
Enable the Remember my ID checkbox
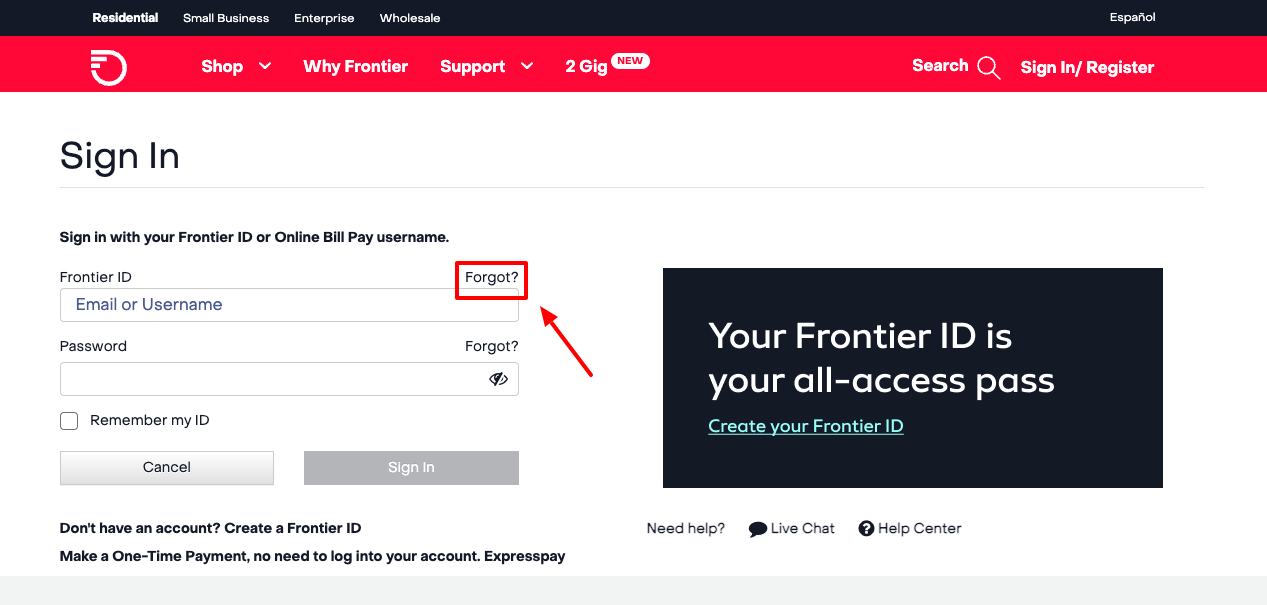68,420
